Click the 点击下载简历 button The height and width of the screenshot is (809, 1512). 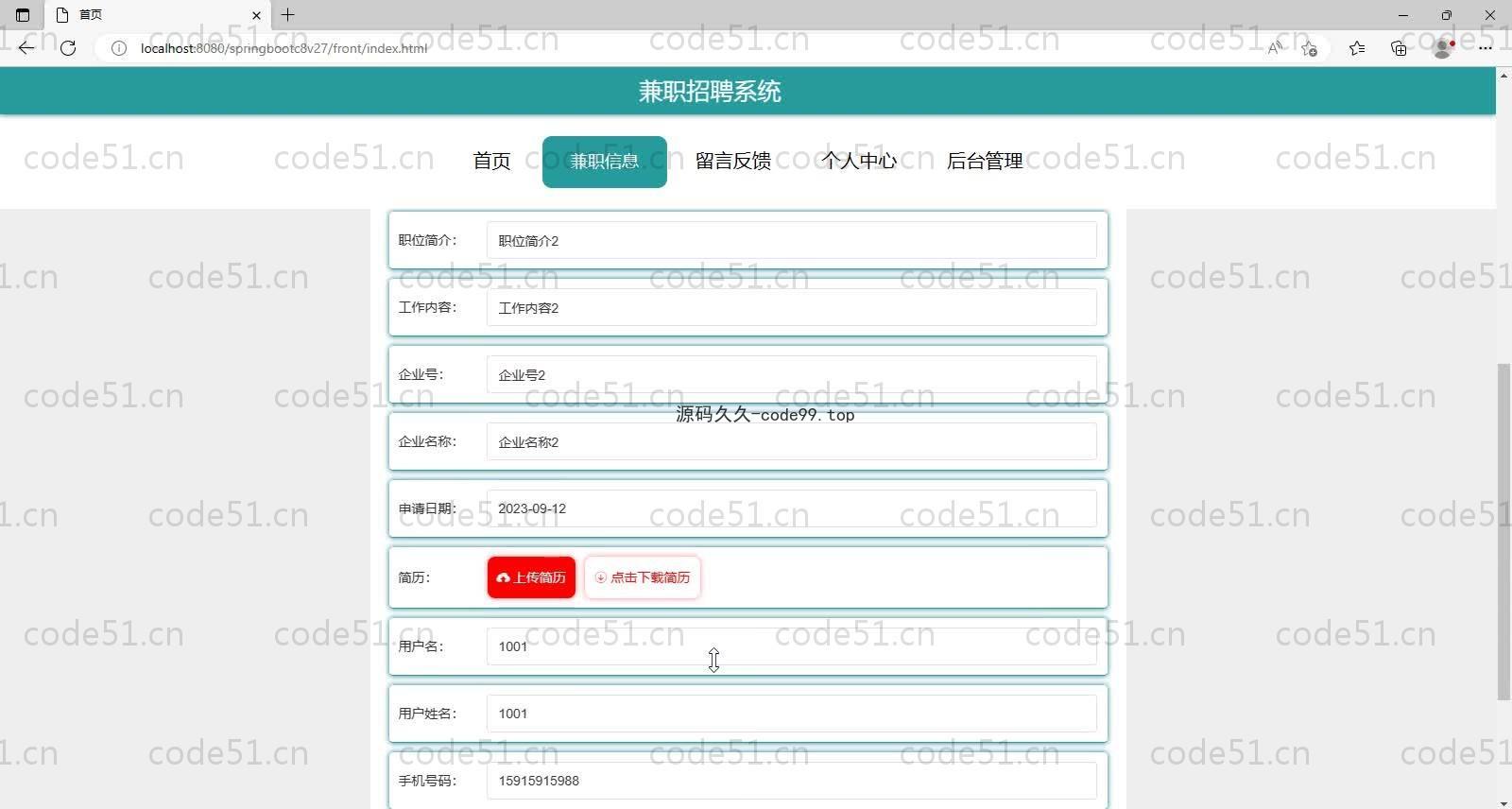[643, 577]
